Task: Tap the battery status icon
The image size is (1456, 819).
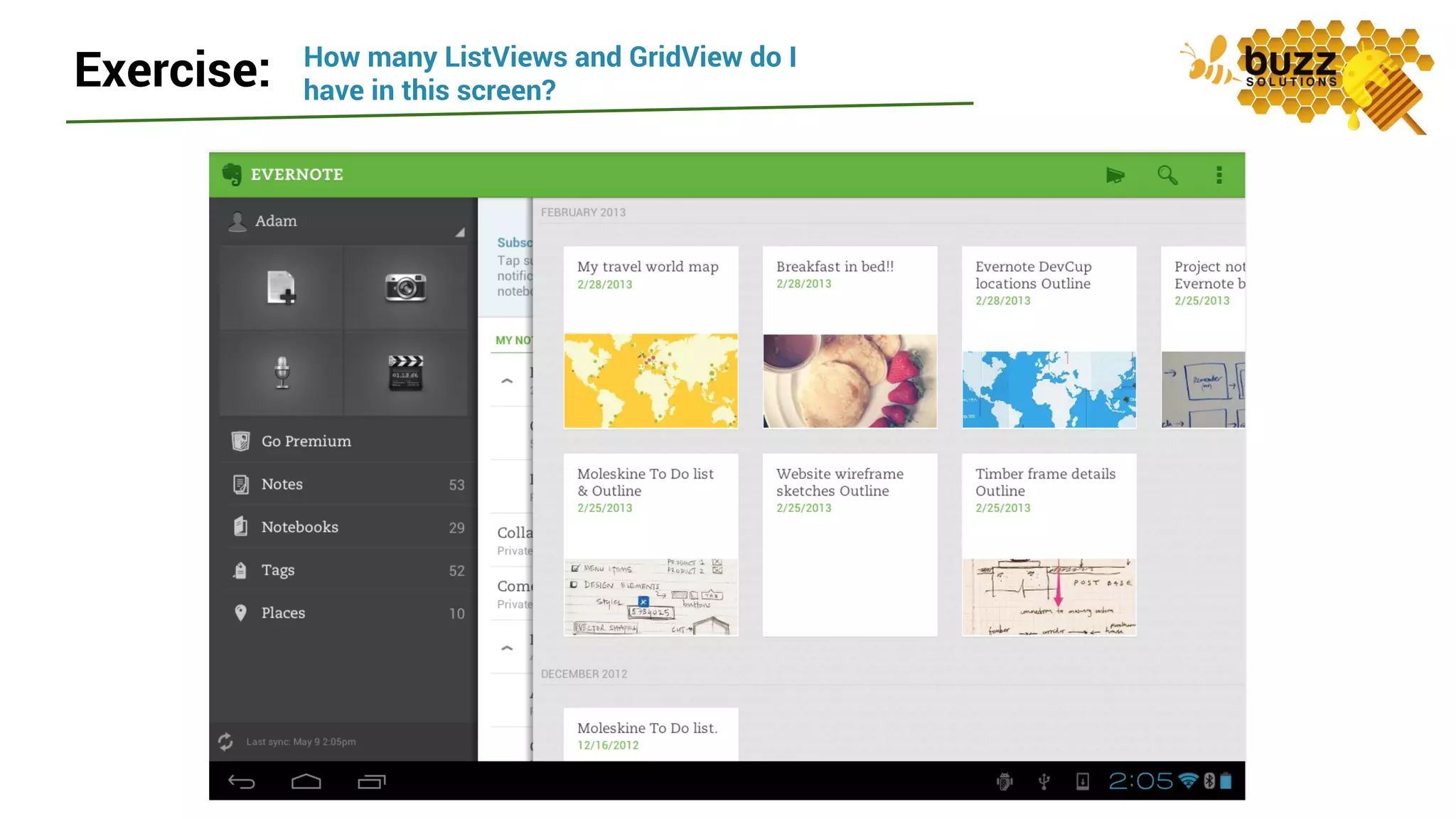Action: [x=1226, y=781]
